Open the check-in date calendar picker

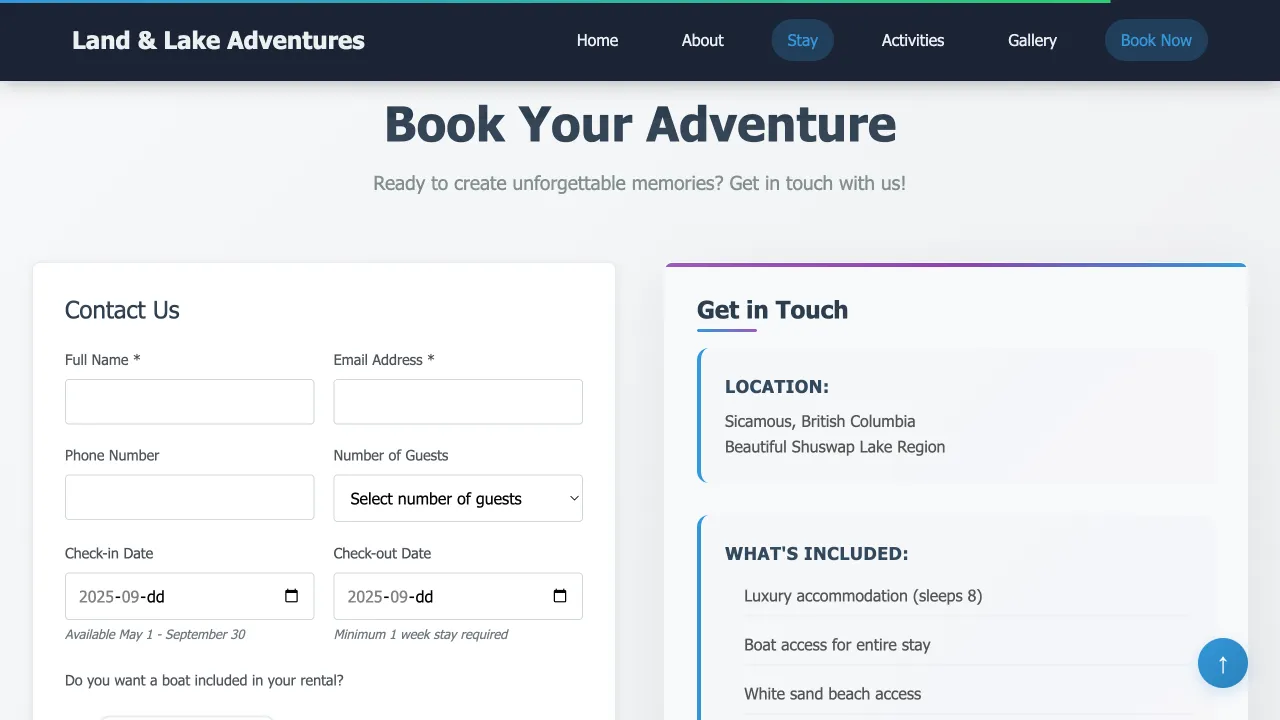[x=292, y=596]
